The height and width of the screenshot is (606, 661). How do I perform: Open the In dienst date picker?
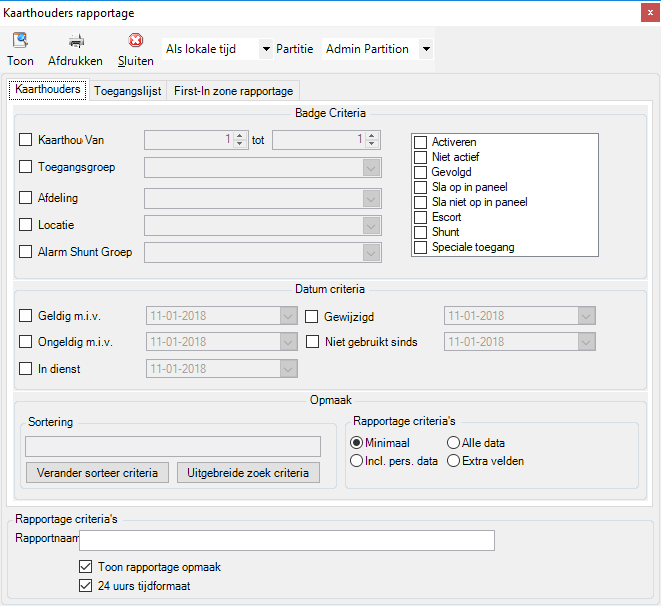pyautogui.click(x=288, y=369)
